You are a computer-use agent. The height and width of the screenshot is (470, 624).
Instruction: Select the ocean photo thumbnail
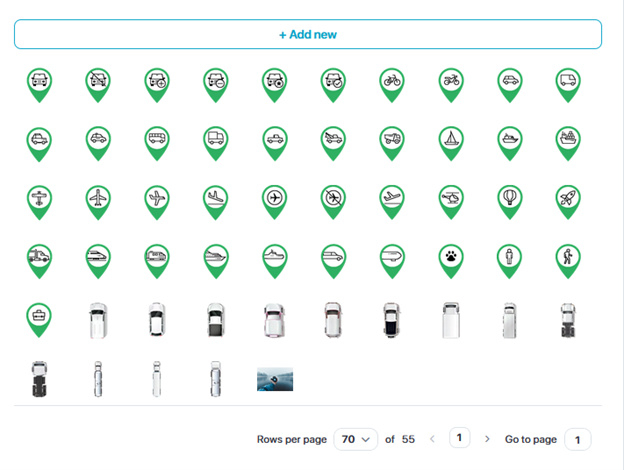pyautogui.click(x=274, y=379)
